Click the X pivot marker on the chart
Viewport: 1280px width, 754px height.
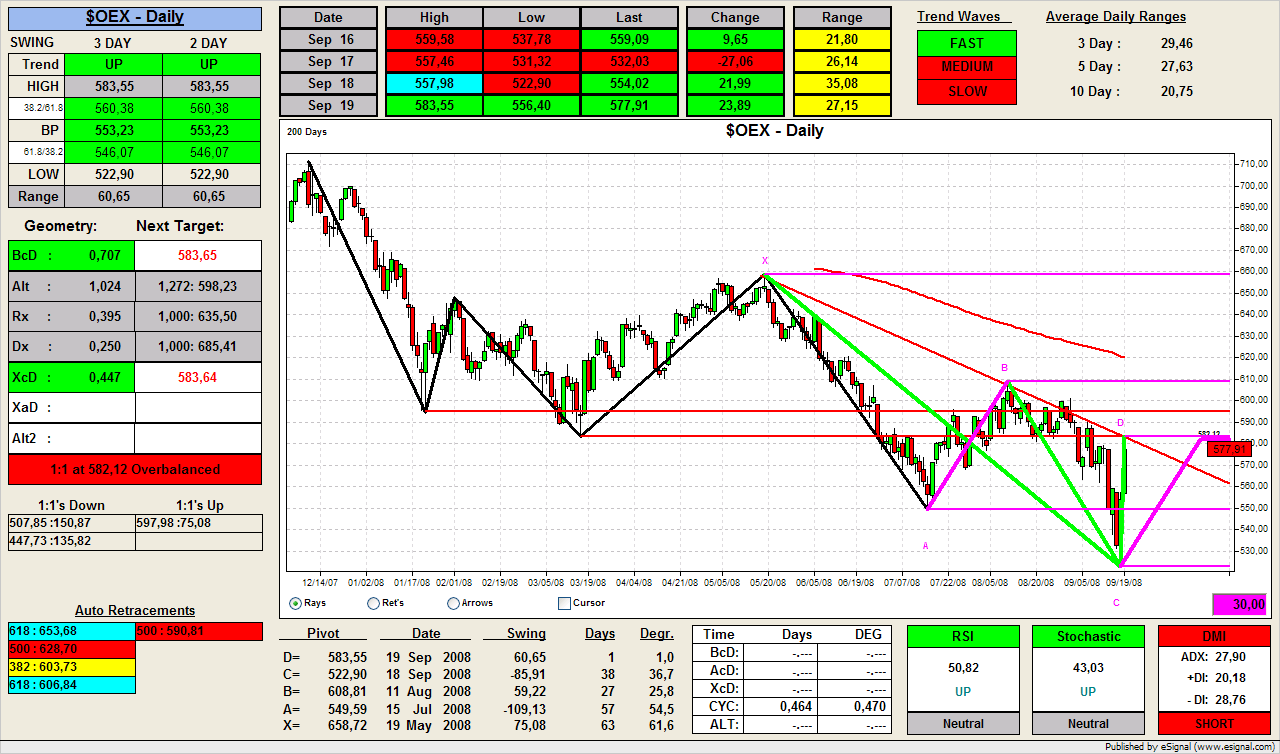click(764, 260)
